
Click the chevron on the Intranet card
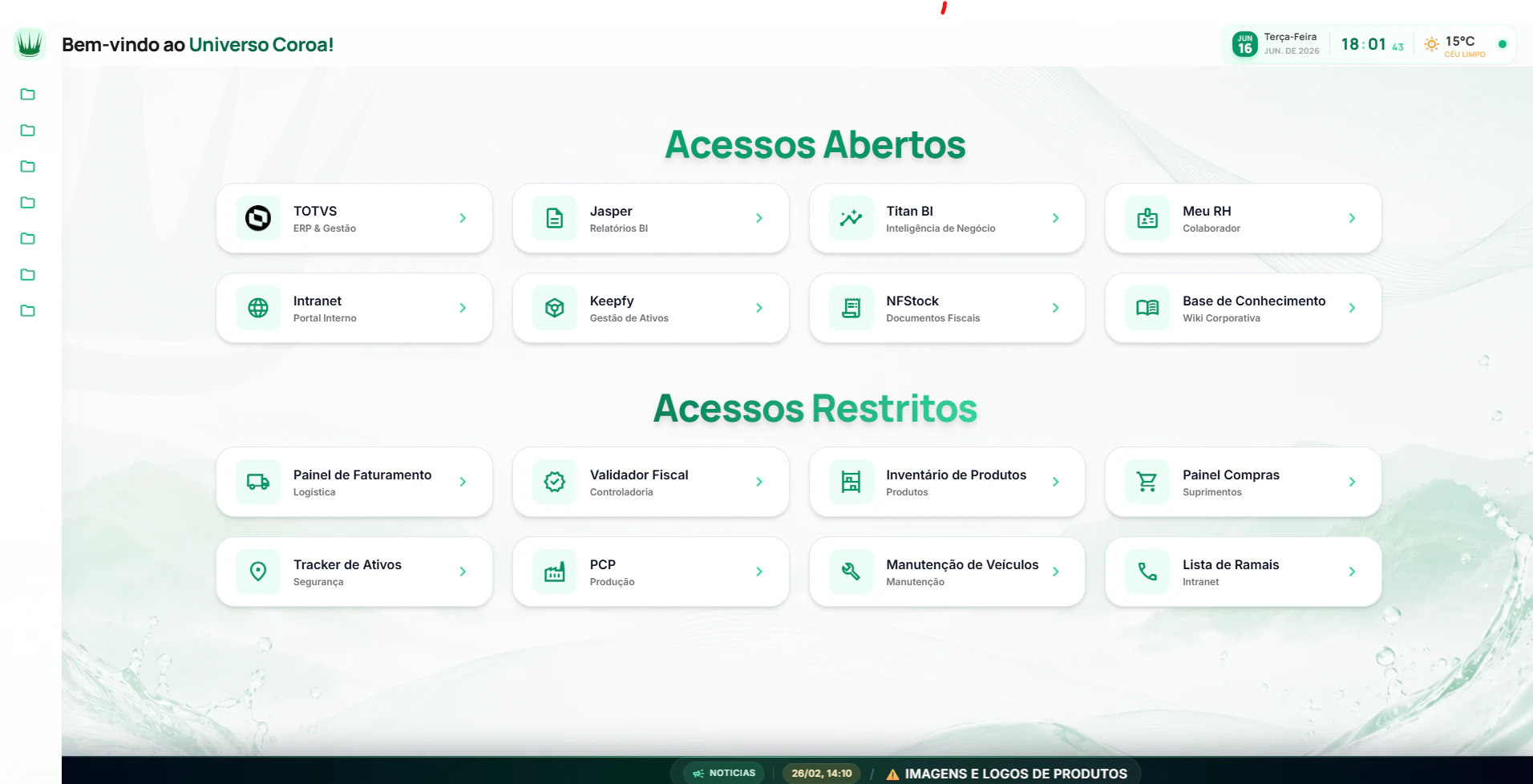coord(463,308)
